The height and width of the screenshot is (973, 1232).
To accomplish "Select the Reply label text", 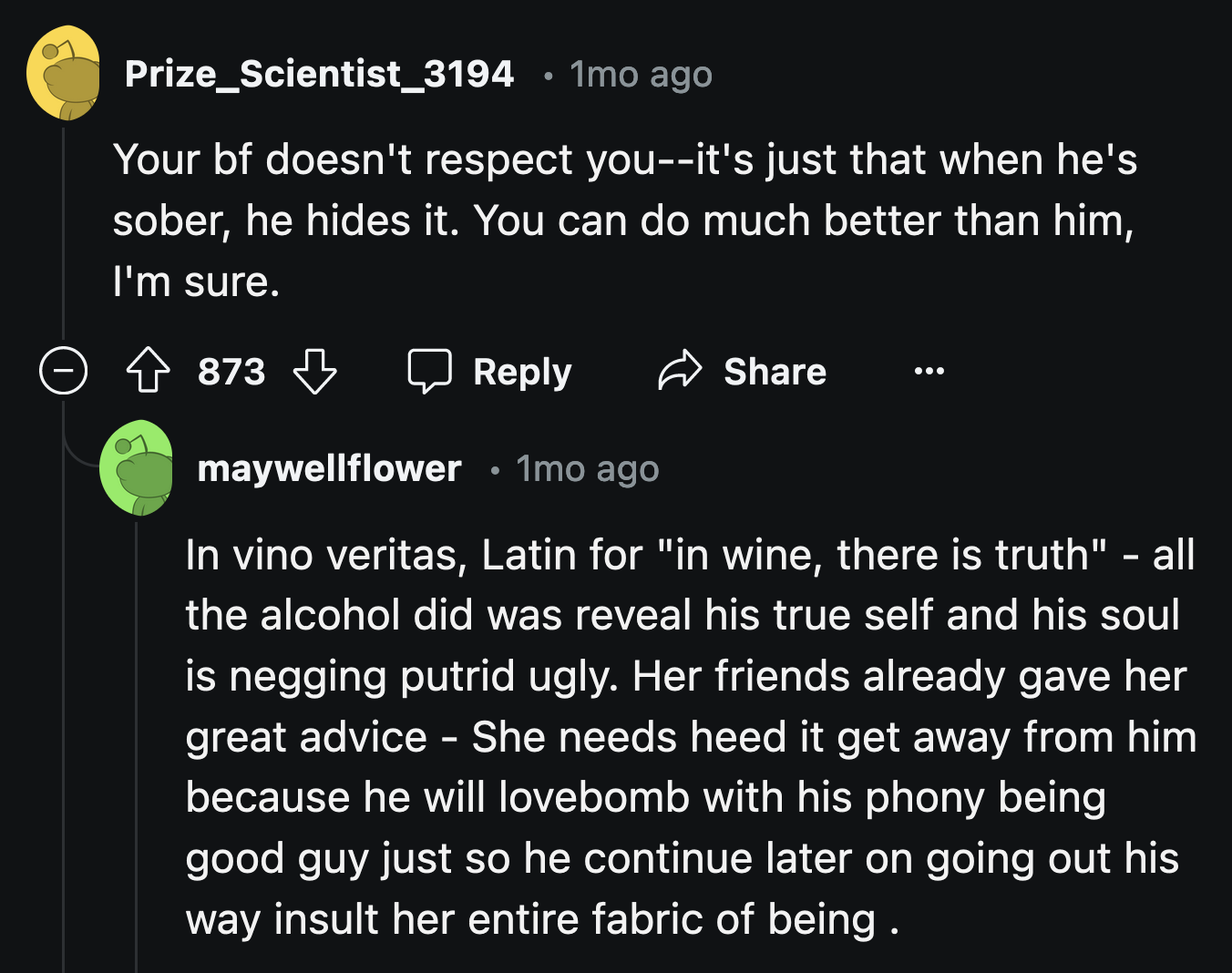I will 521,371.
